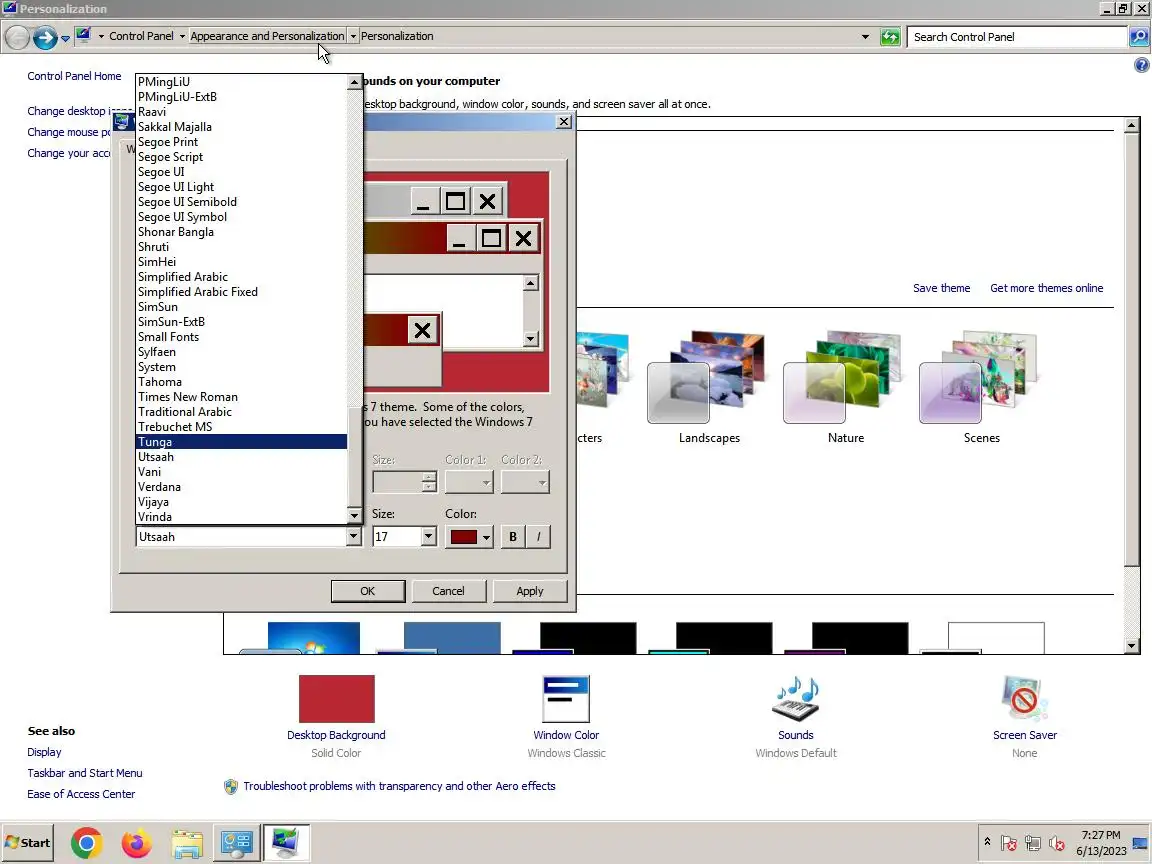This screenshot has width=1152, height=864.
Task: Select the Landscapes theme thumbnail
Action: [x=707, y=378]
